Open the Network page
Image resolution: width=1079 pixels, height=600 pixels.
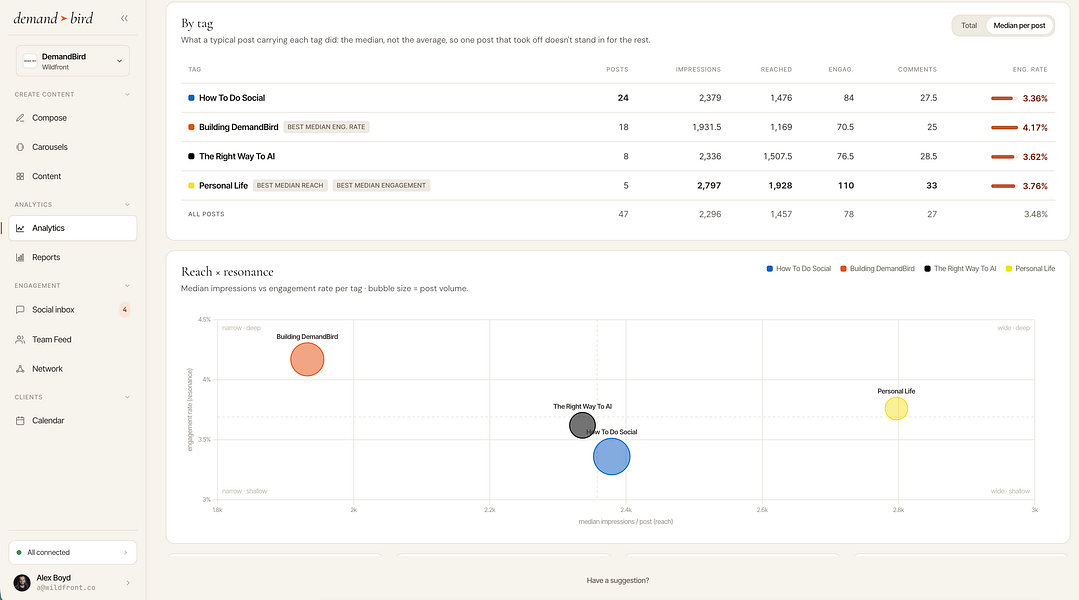click(73, 369)
